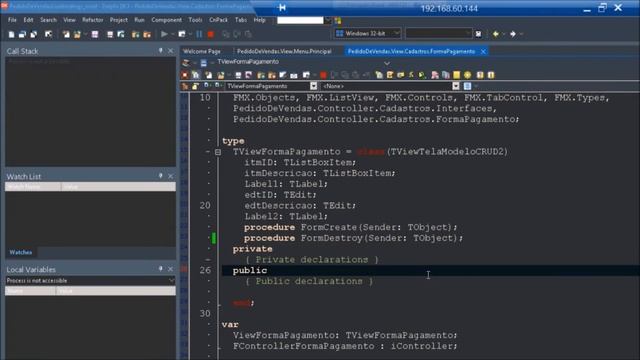Open the Refactor menu
This screenshot has height=360, width=640.
point(93,20)
